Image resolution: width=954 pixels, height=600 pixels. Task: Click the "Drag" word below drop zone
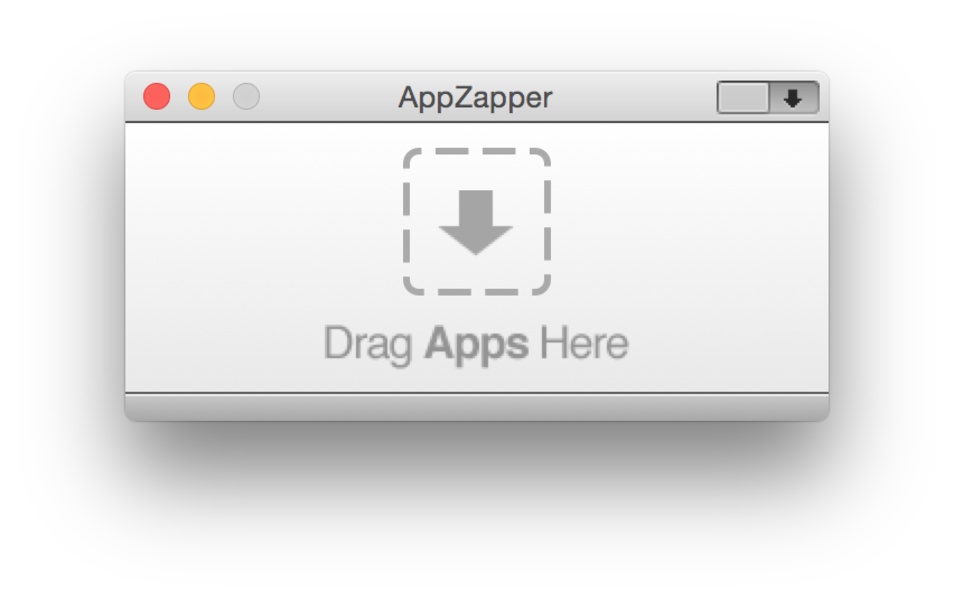[x=368, y=345]
